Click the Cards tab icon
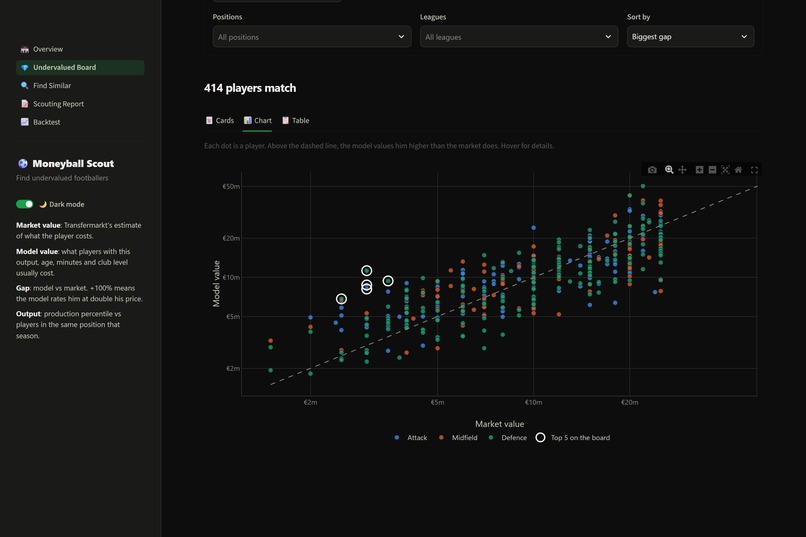806x537 pixels. (x=209, y=120)
